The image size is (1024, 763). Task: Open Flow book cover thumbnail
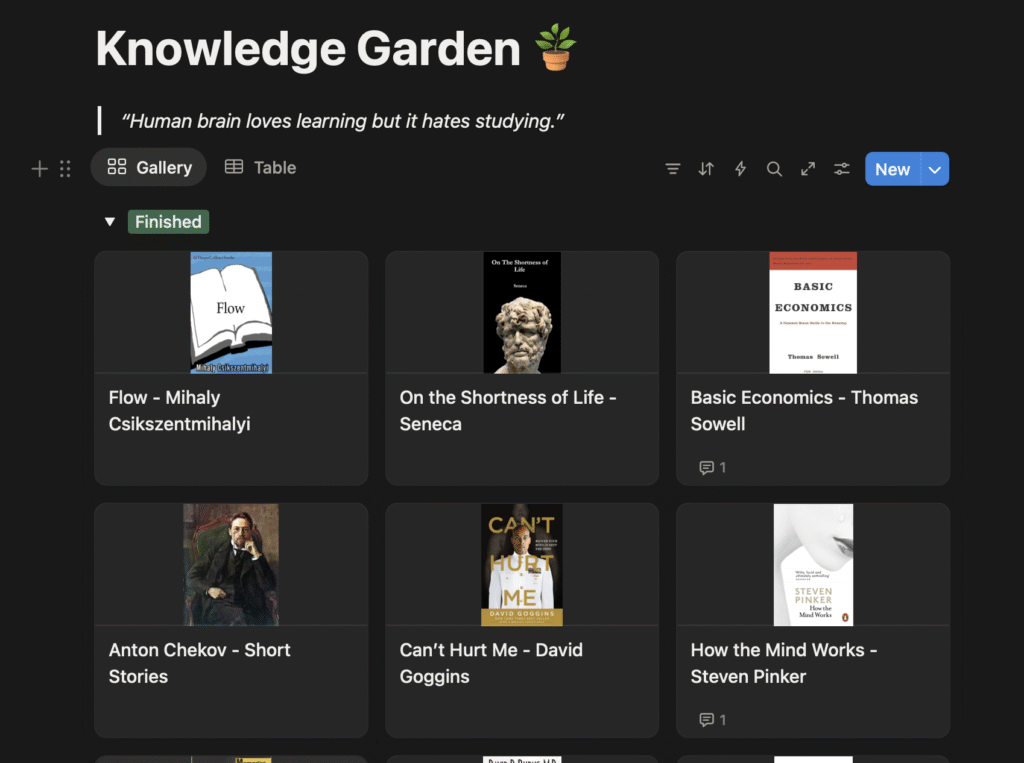tap(231, 312)
